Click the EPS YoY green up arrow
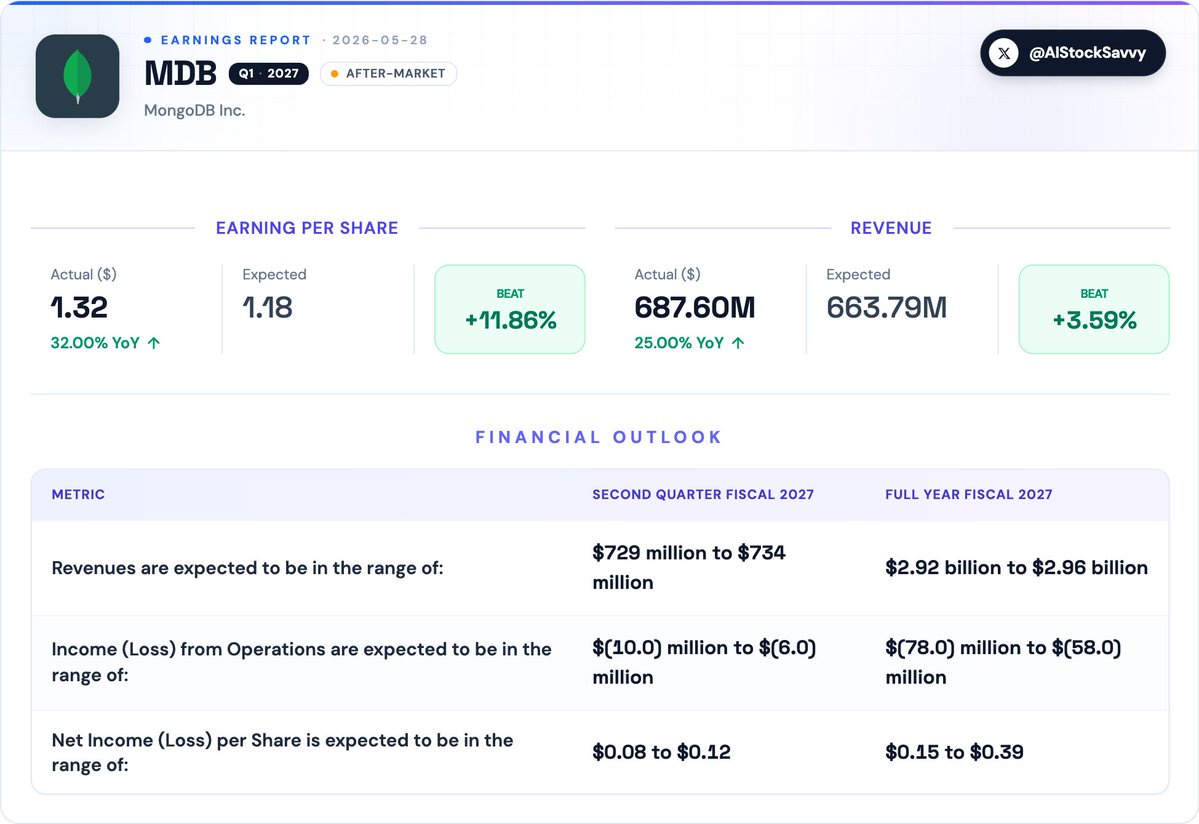1199x824 pixels. coord(154,343)
